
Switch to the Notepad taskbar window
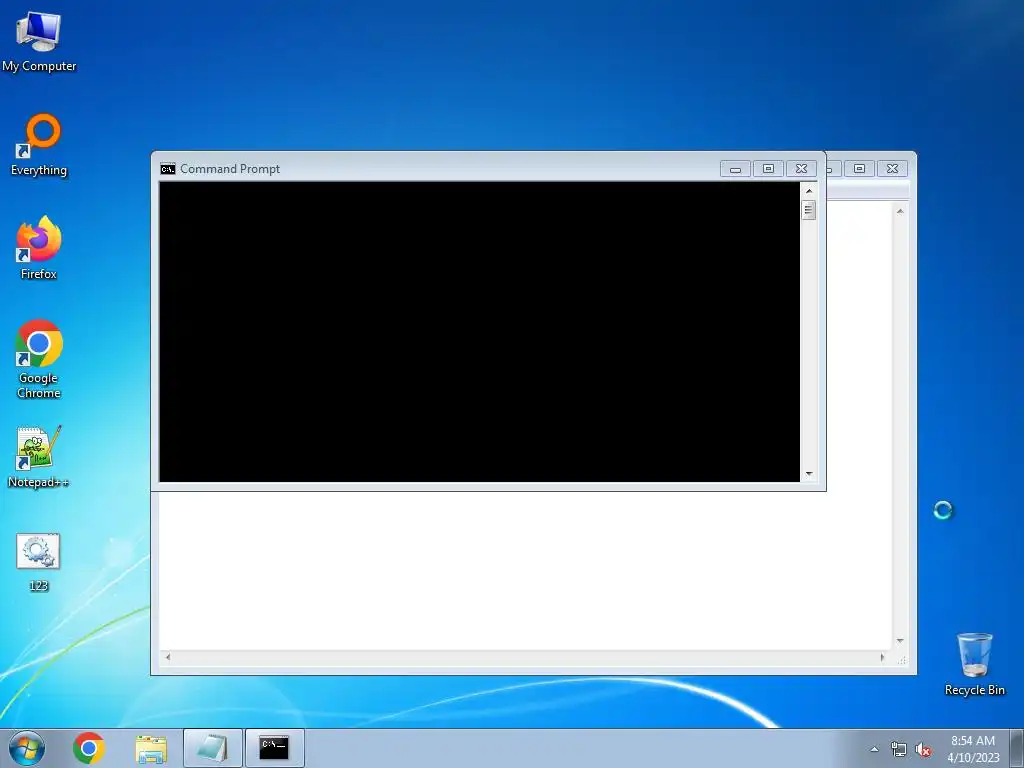click(x=213, y=748)
